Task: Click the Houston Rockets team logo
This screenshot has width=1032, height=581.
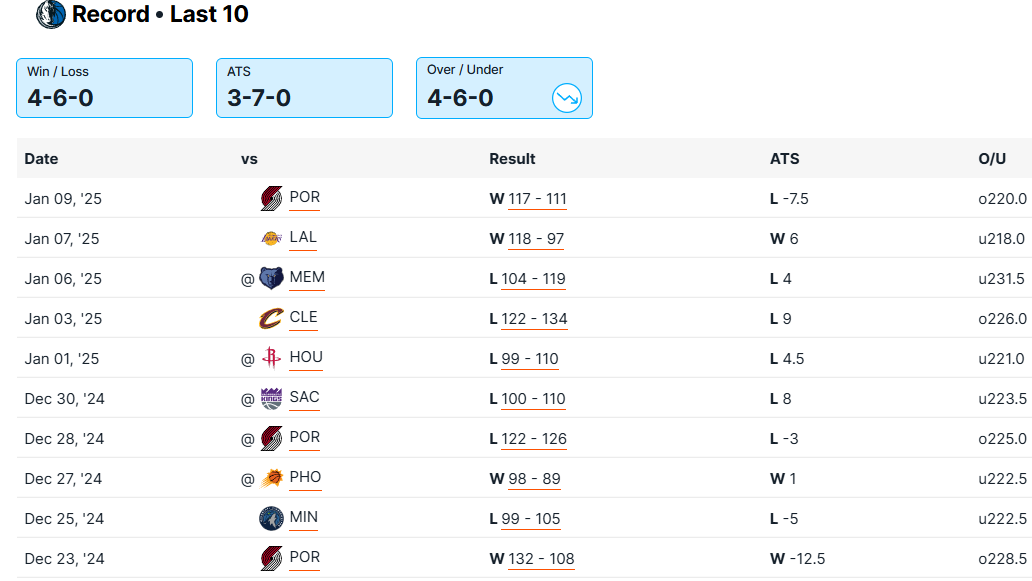Action: click(271, 358)
